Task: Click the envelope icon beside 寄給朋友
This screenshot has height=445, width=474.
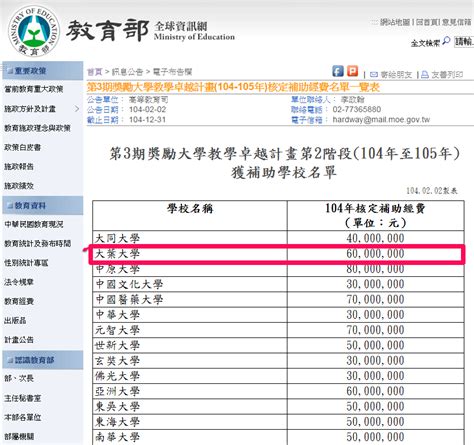Action: coord(374,75)
